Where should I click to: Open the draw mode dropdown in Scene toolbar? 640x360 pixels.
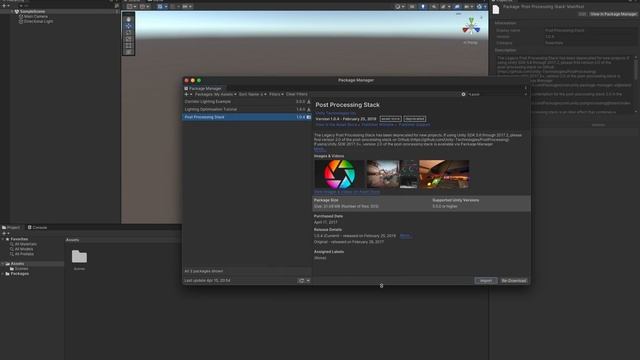(399, 7)
